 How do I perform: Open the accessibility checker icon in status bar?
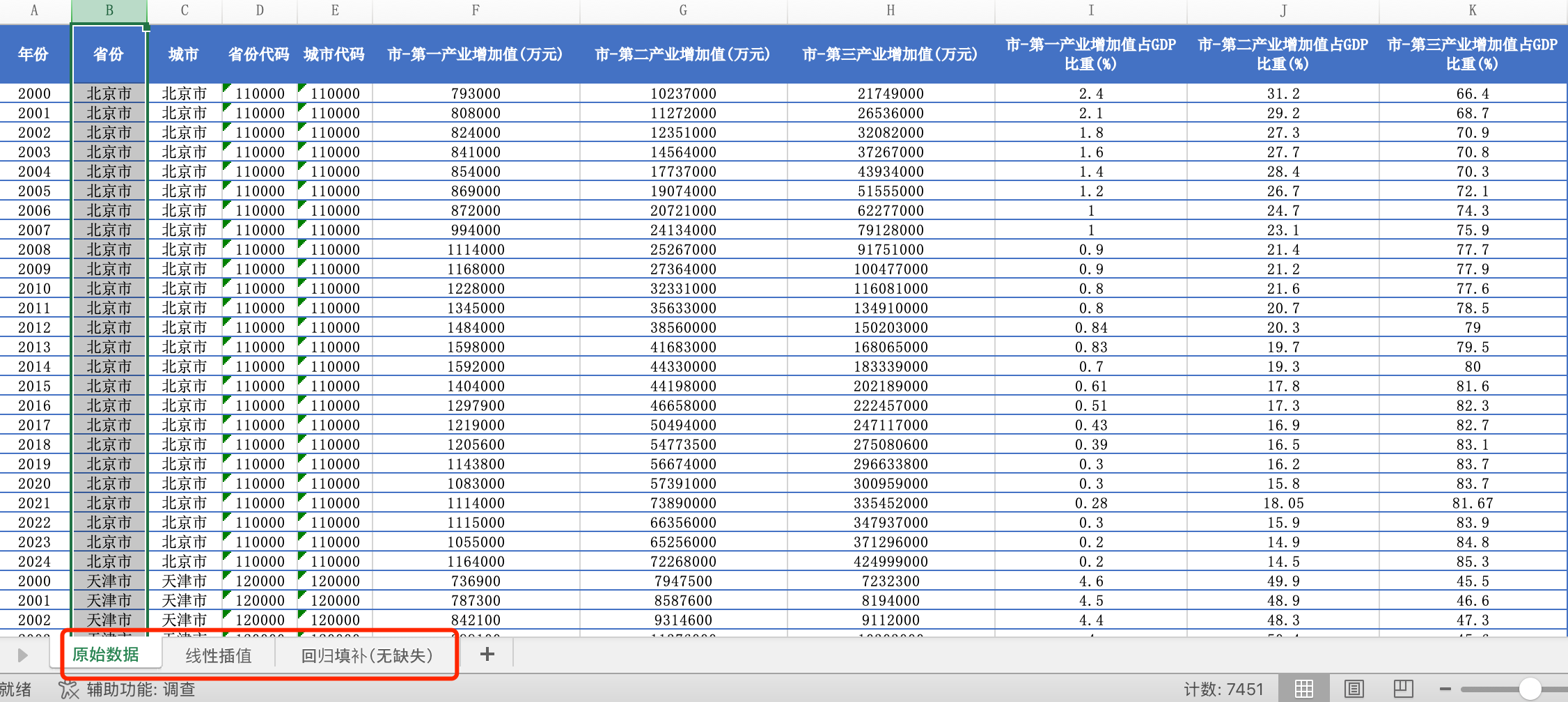click(x=69, y=689)
